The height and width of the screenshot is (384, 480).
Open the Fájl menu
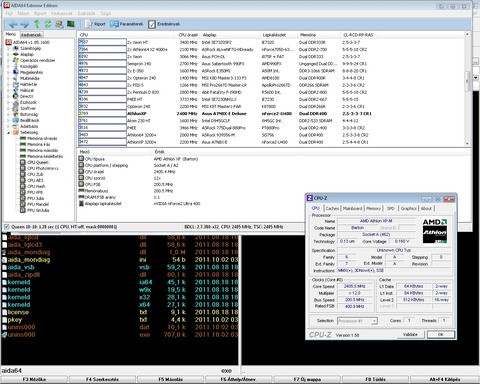pos(9,13)
